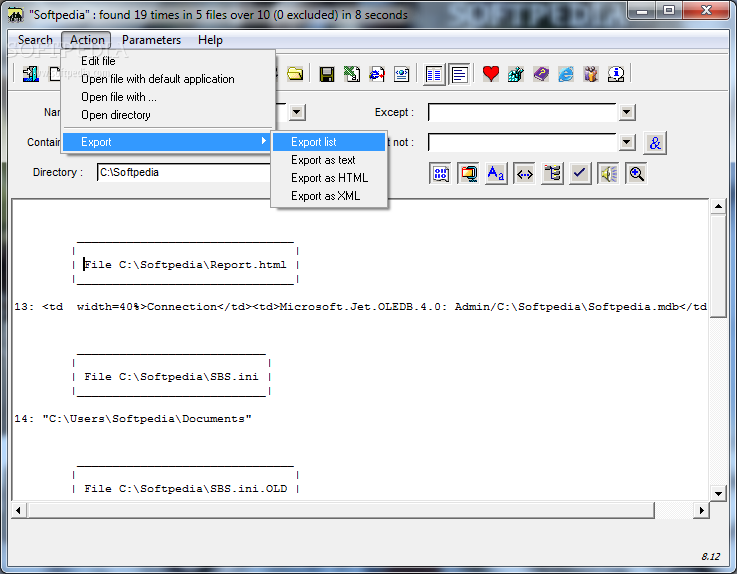737x574 pixels.
Task: Click the open folder toolbar icon
Action: pos(295,74)
